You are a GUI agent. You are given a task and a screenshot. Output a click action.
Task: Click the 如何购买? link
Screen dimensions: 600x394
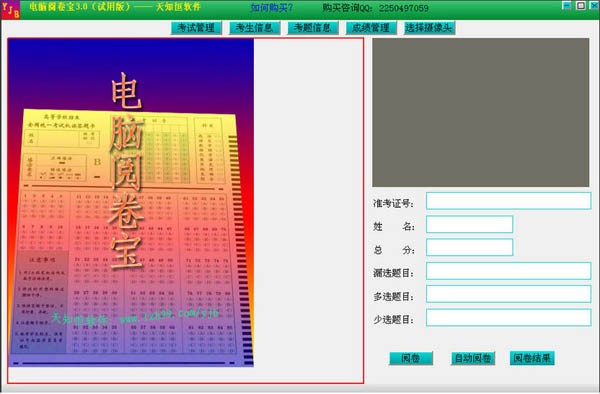point(272,8)
